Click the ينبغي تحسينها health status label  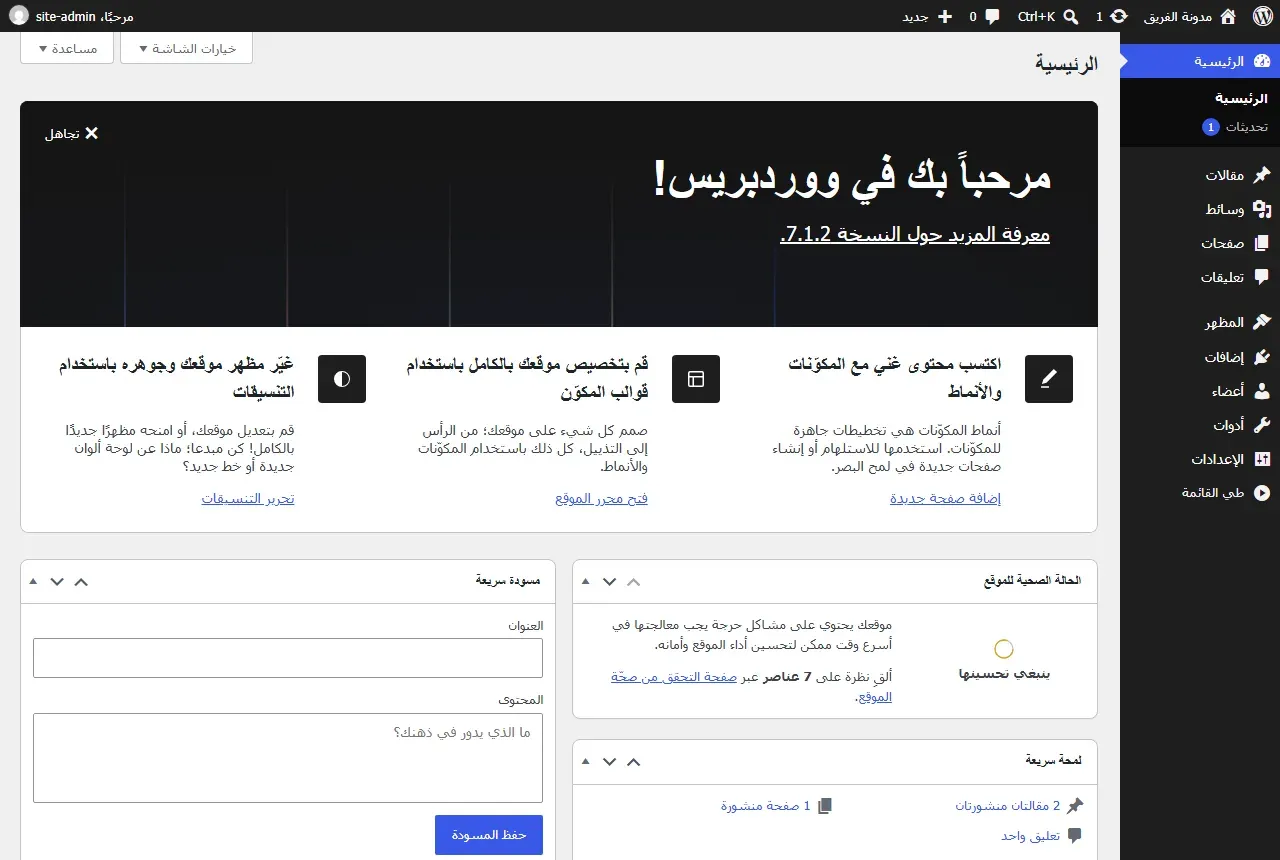[1004, 674]
